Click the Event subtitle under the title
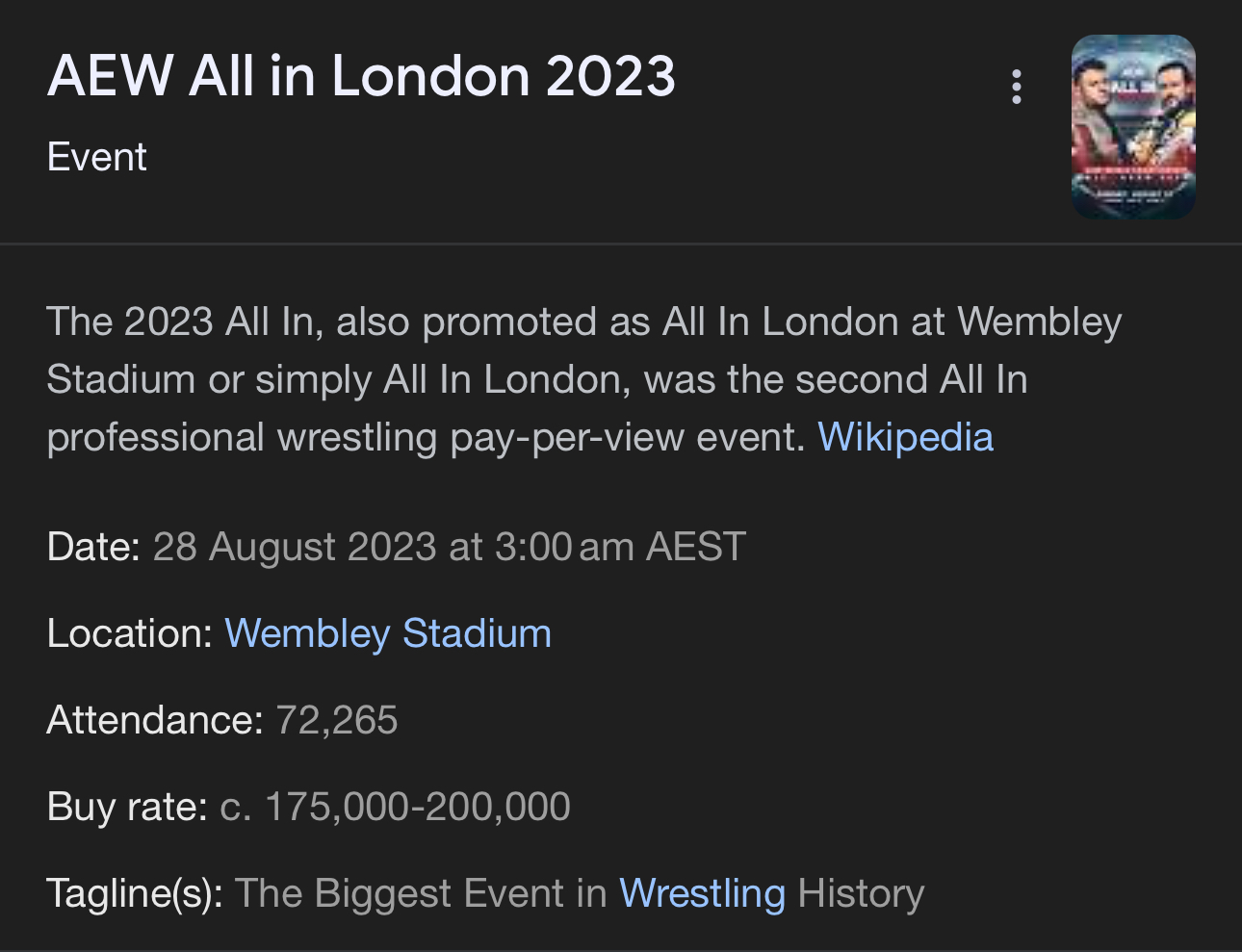This screenshot has width=1242, height=952. [x=96, y=157]
